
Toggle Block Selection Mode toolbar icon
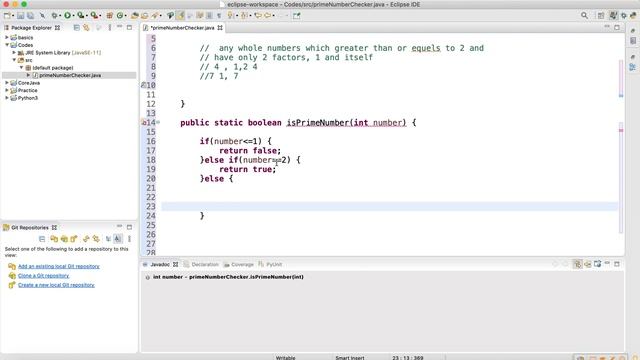[x=209, y=16]
